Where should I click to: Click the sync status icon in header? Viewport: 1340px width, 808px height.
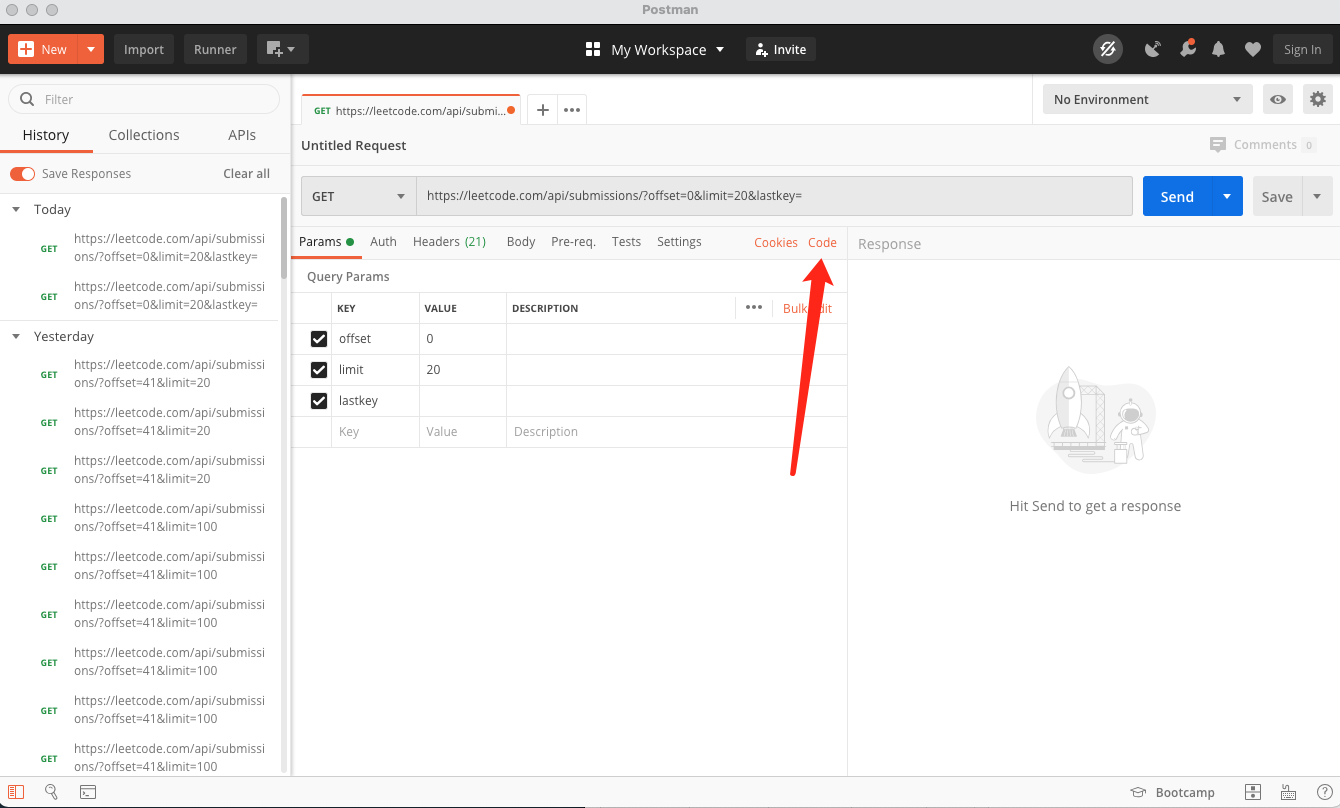coord(1107,49)
